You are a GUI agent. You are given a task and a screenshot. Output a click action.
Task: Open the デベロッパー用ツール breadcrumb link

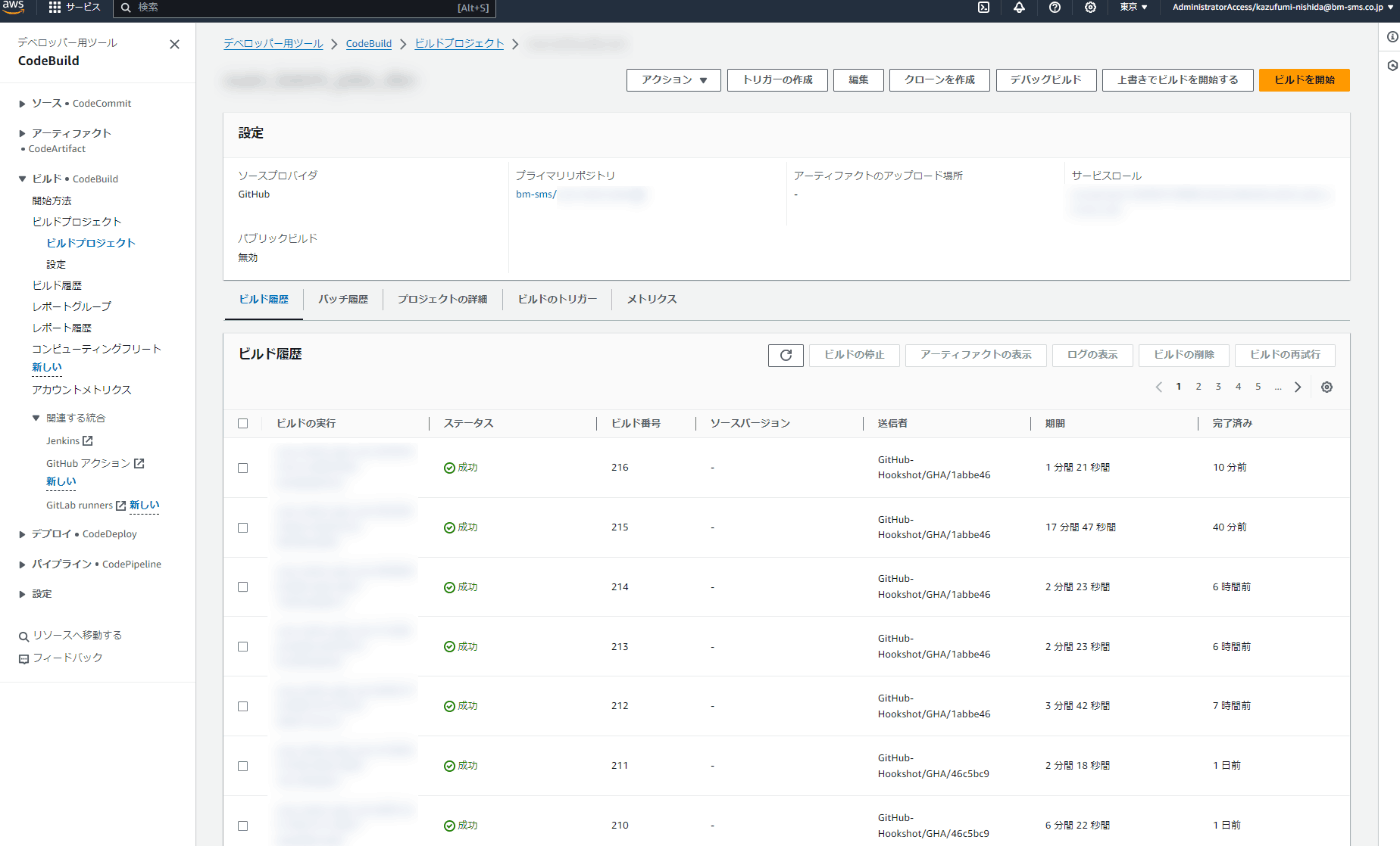(273, 44)
